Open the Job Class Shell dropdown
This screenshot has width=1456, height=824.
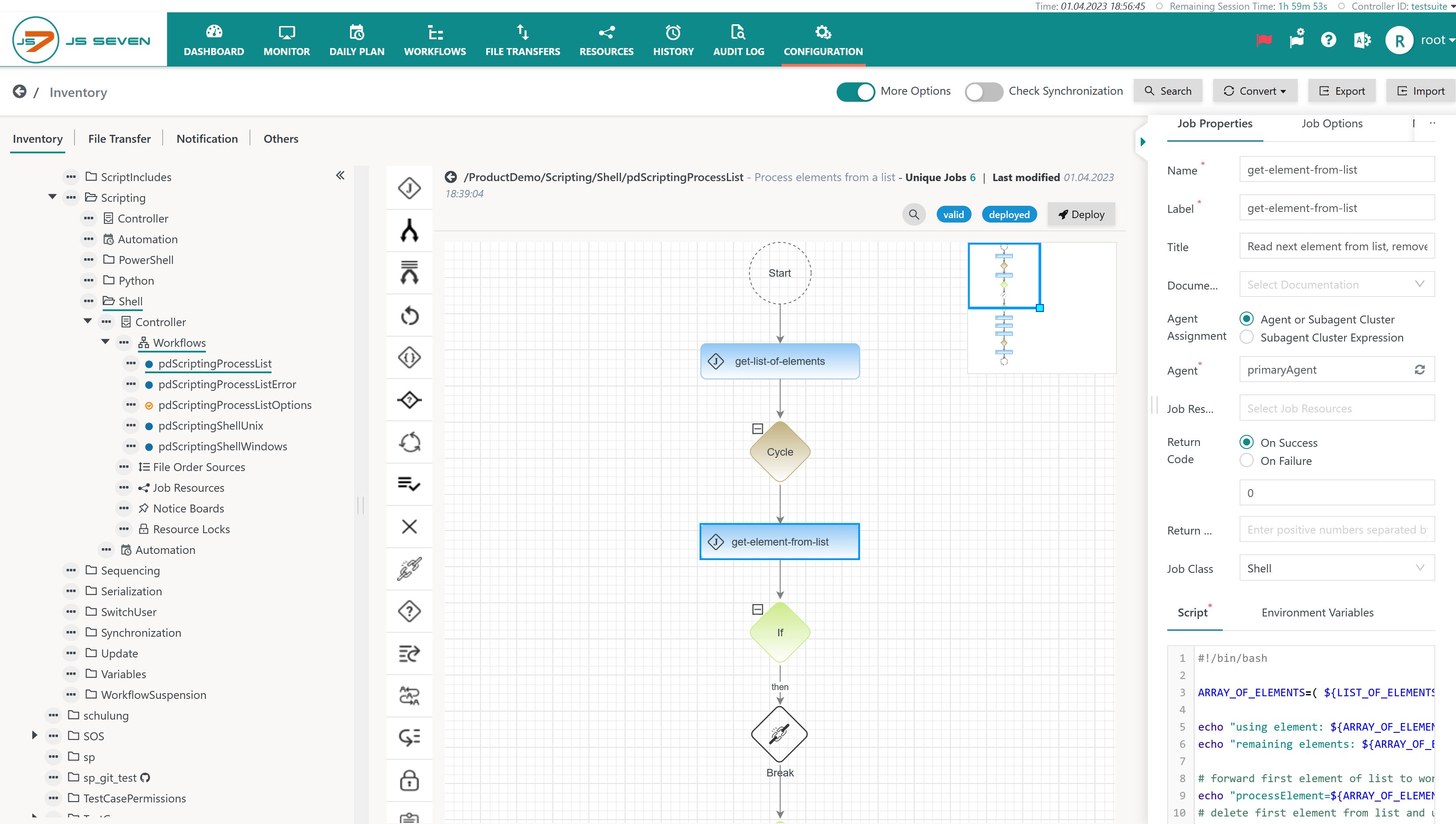1337,568
